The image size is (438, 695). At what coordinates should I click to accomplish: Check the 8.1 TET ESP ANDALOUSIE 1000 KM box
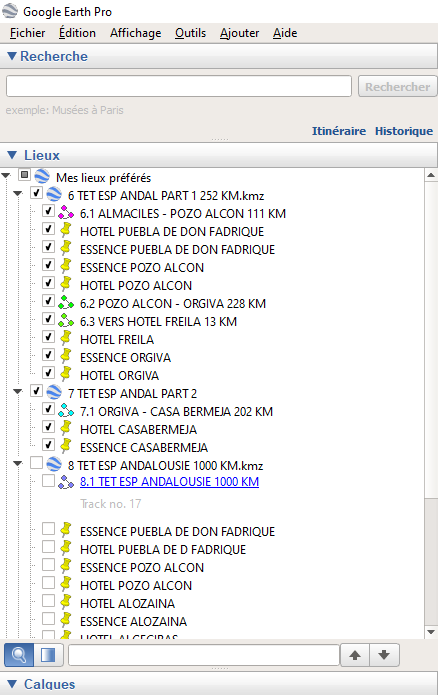click(48, 480)
